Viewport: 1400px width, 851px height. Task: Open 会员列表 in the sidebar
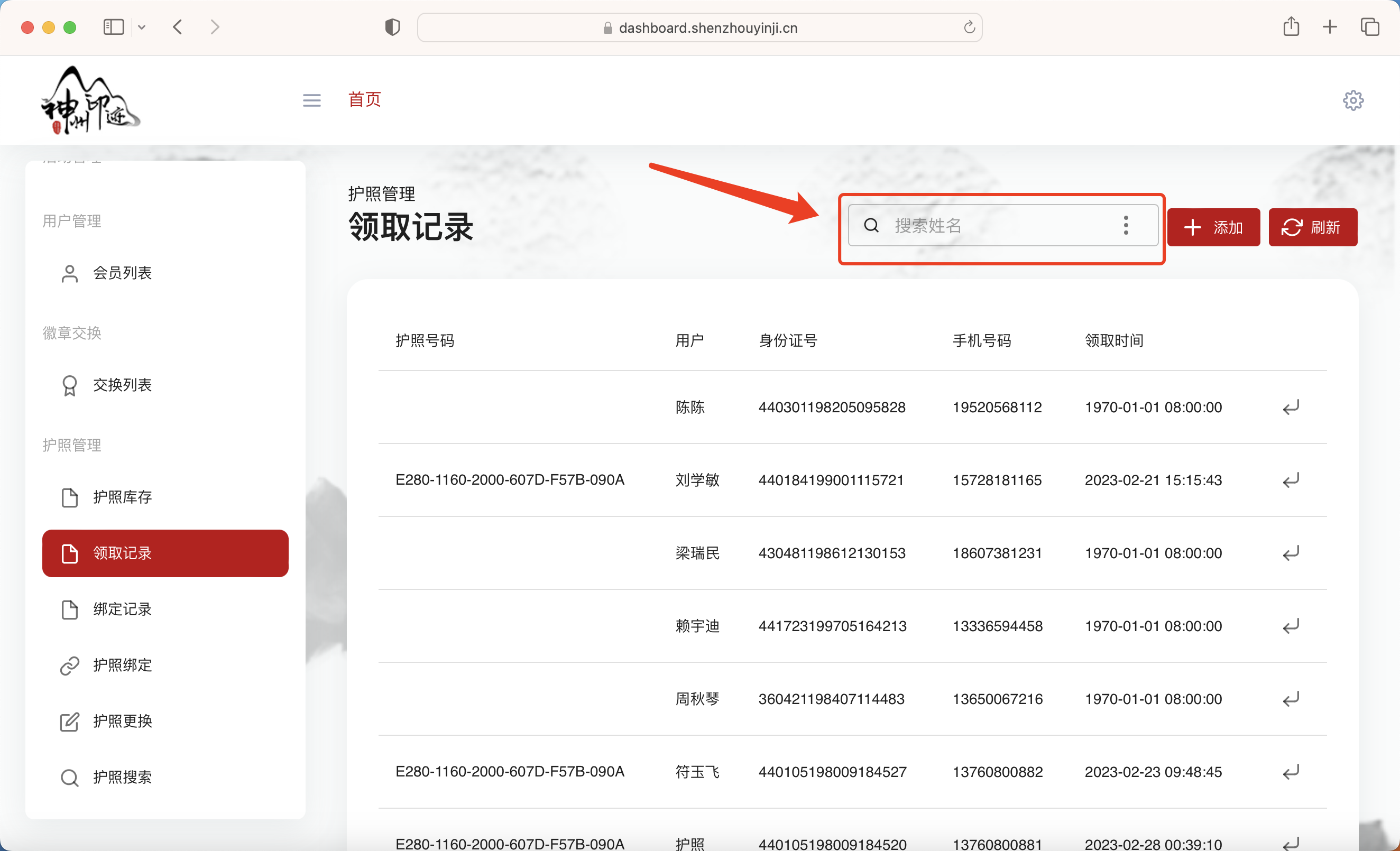[x=122, y=273]
